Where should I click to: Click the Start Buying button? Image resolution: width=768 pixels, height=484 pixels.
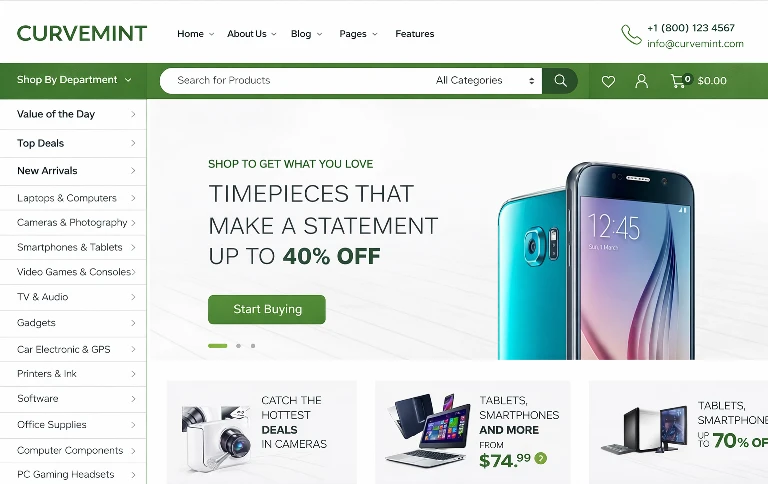(267, 309)
